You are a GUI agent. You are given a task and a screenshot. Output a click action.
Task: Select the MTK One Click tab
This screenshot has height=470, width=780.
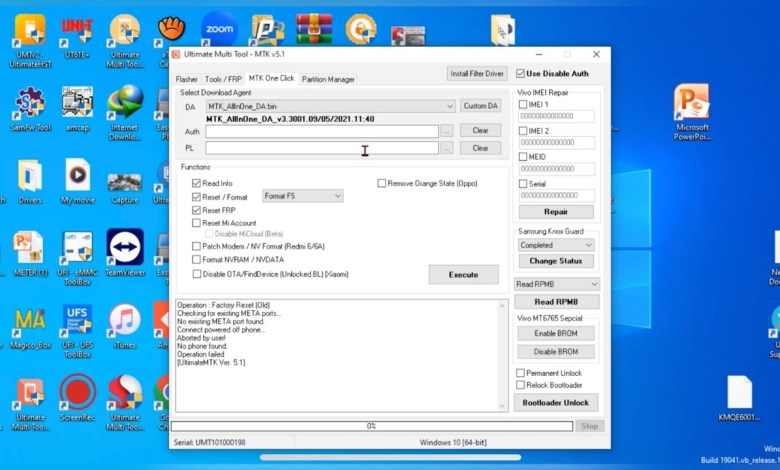(272, 78)
